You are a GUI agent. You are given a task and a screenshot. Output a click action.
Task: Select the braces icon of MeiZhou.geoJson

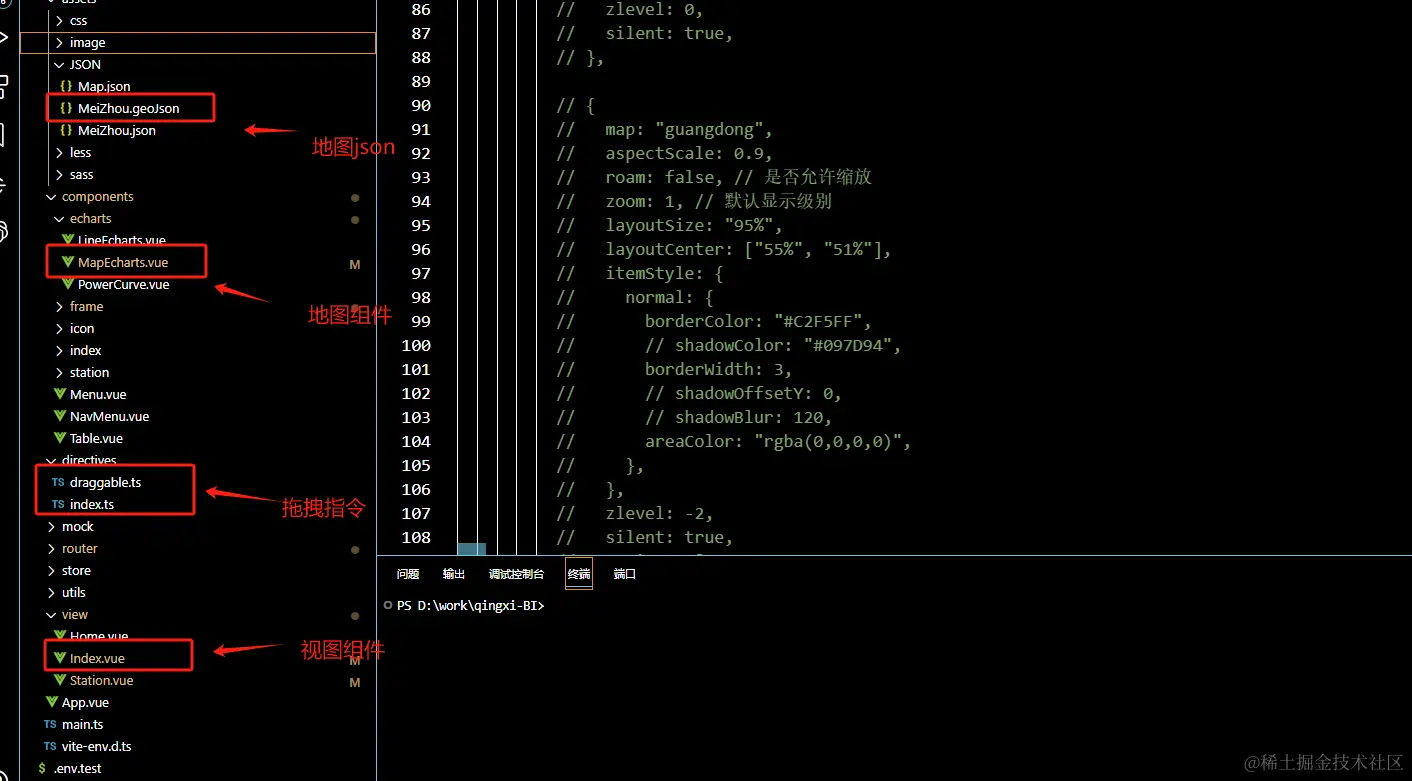click(x=66, y=109)
